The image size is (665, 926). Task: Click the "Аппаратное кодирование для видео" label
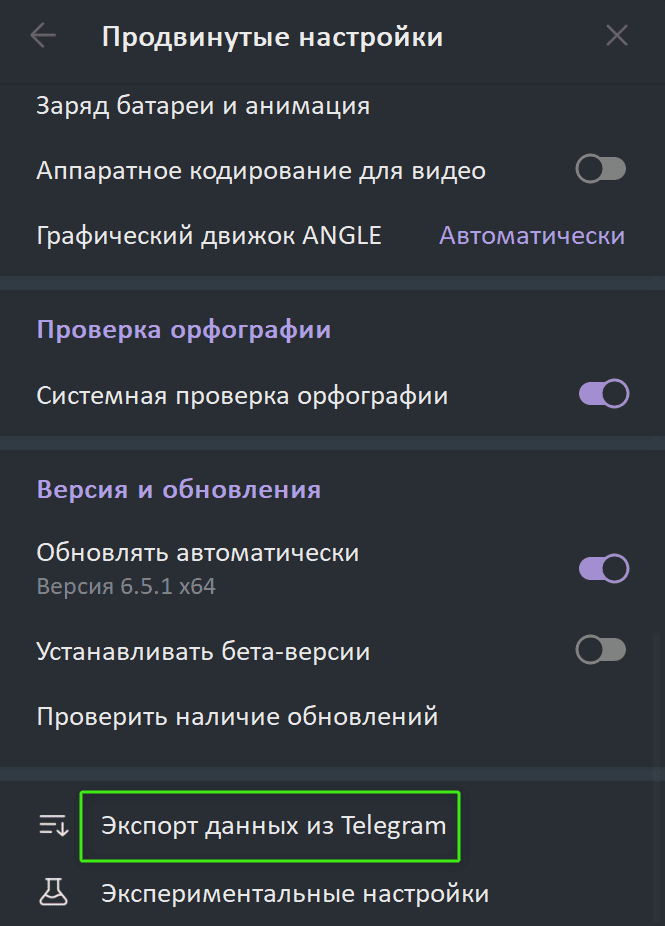(x=261, y=170)
